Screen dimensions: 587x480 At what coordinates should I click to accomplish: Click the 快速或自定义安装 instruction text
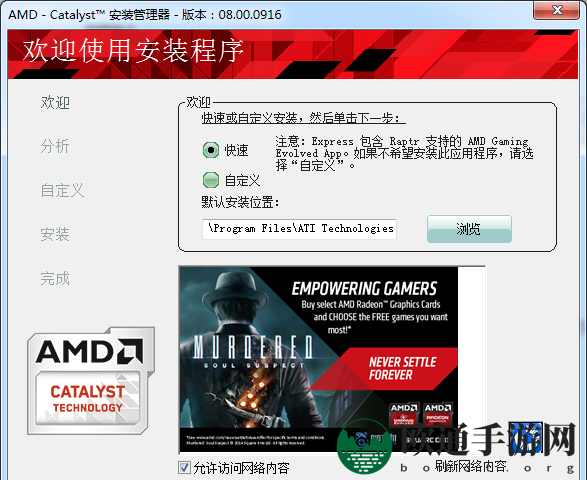[x=304, y=118]
